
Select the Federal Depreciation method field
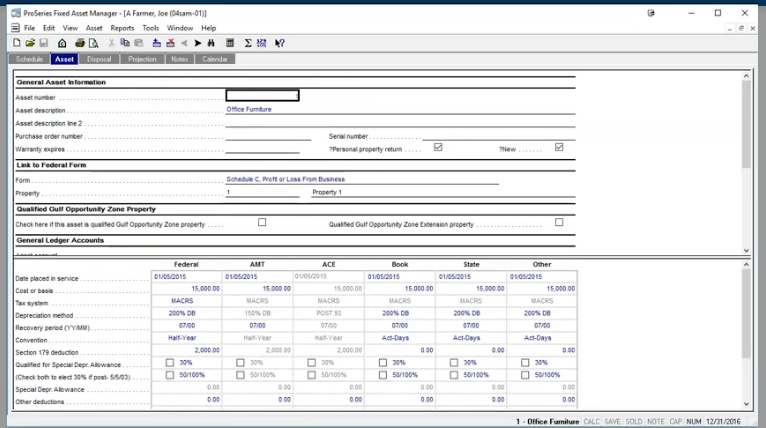point(182,314)
